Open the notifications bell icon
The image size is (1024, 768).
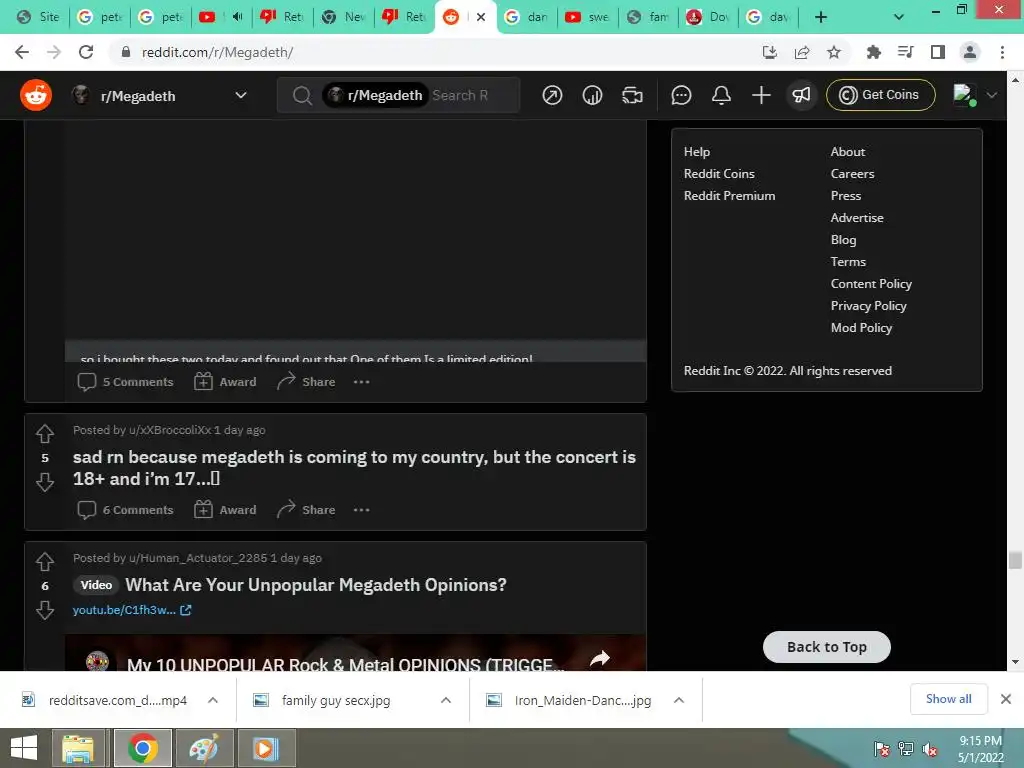[x=721, y=95]
